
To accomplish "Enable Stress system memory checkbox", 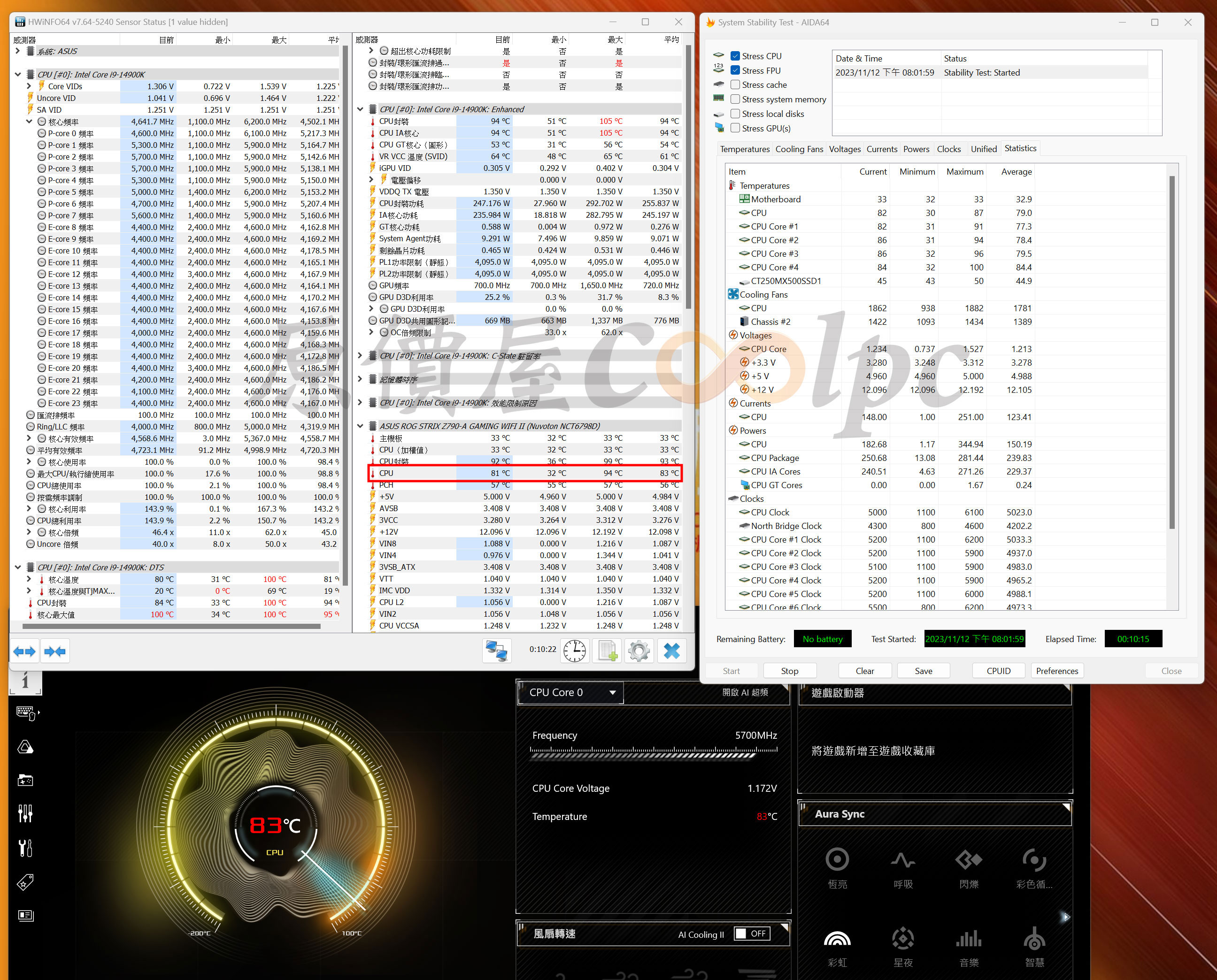I will tap(735, 100).
